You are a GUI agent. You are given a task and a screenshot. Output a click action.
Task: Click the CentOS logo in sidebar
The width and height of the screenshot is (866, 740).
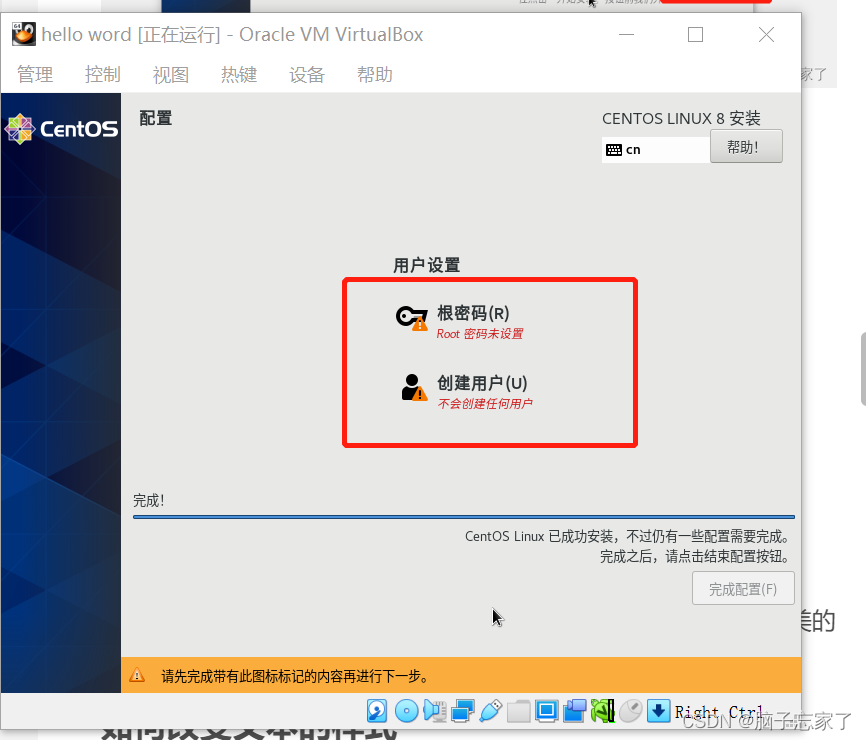(61, 129)
